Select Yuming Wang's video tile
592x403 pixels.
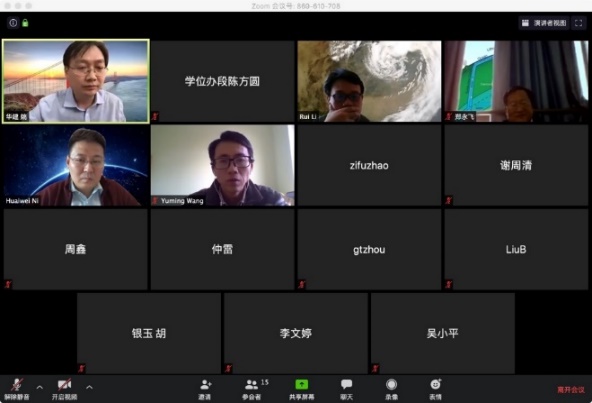click(x=222, y=165)
